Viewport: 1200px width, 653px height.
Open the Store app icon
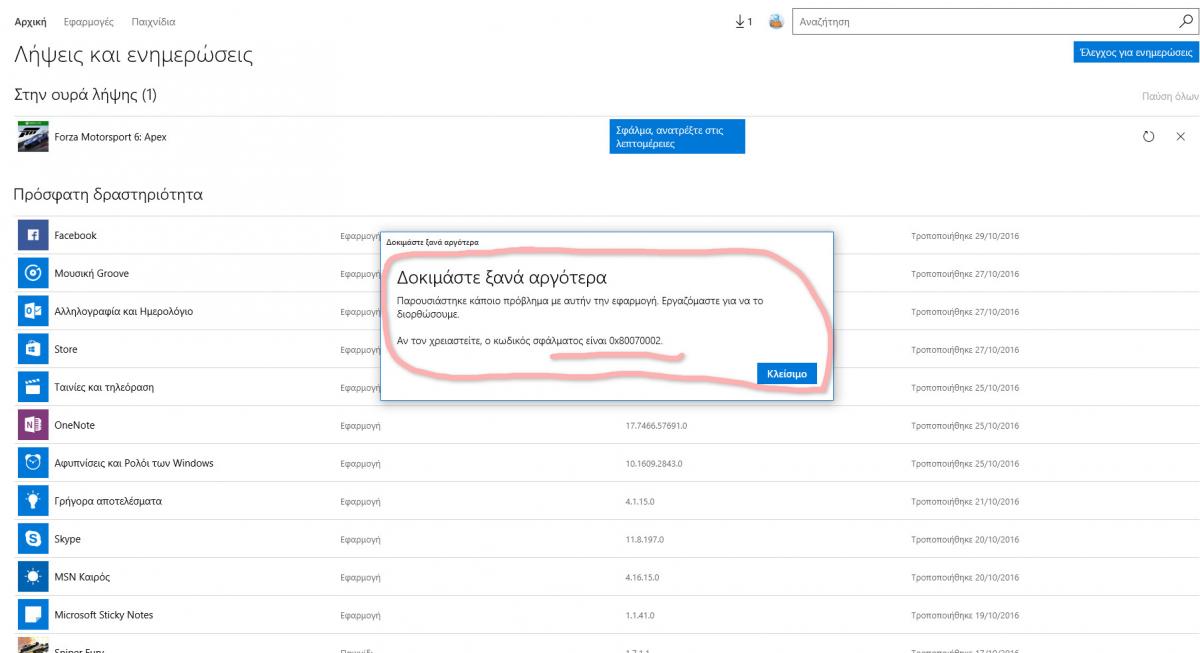33,350
